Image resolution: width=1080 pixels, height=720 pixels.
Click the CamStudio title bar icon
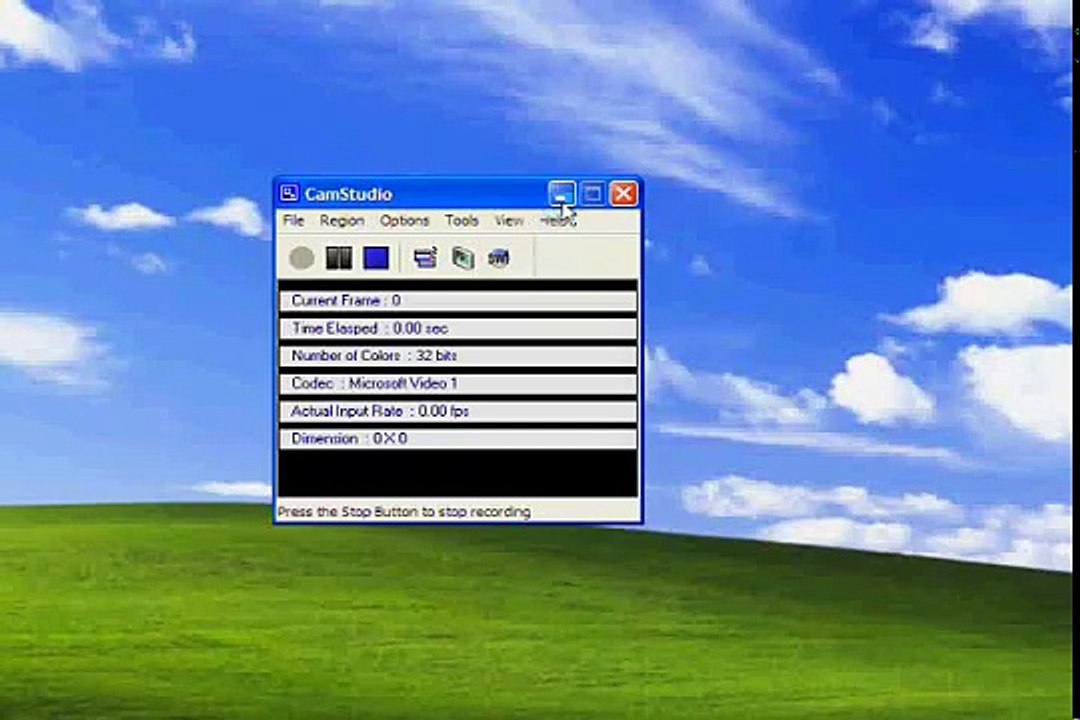click(x=289, y=194)
